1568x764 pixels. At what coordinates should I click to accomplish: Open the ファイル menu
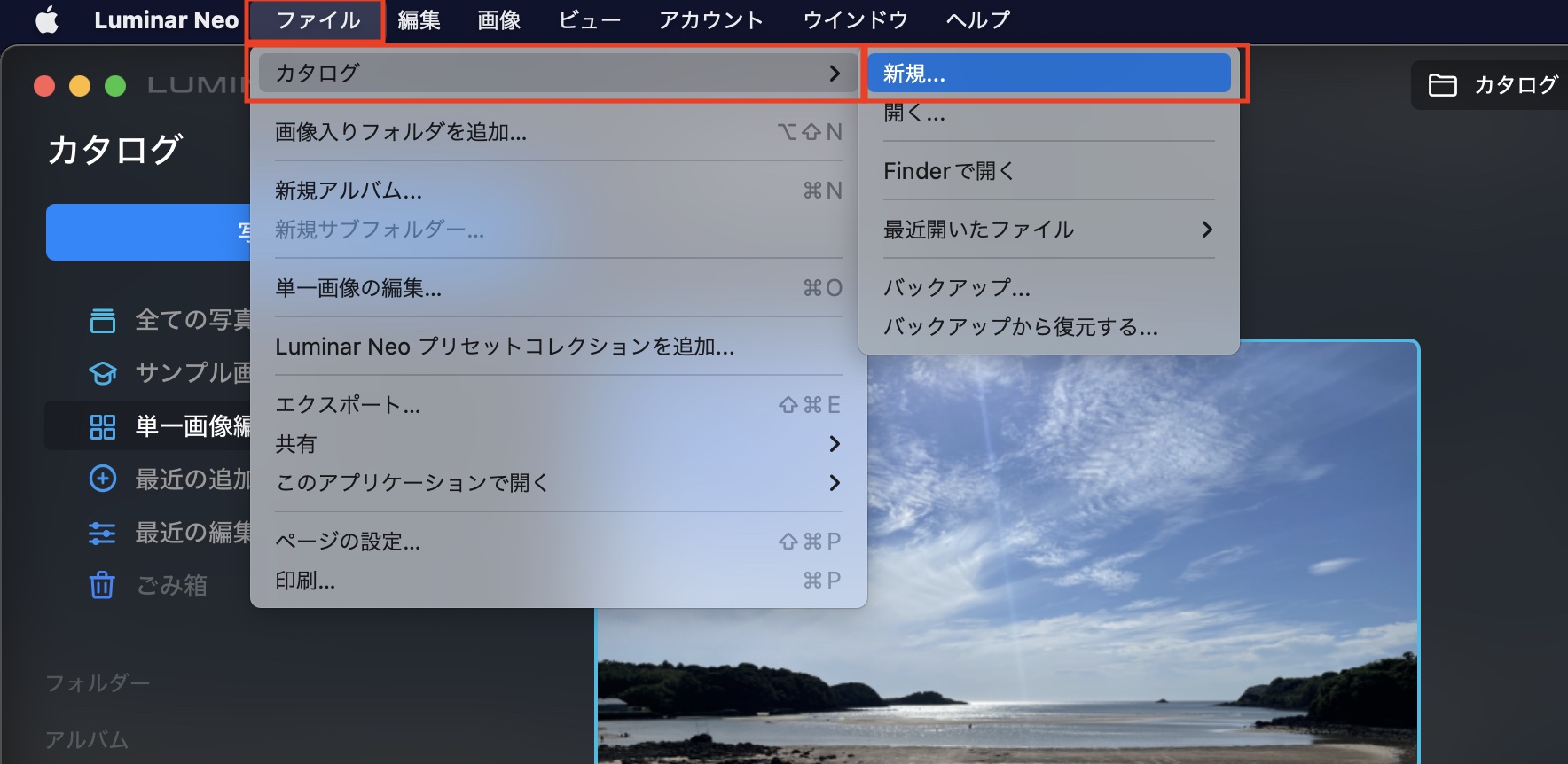pos(318,19)
